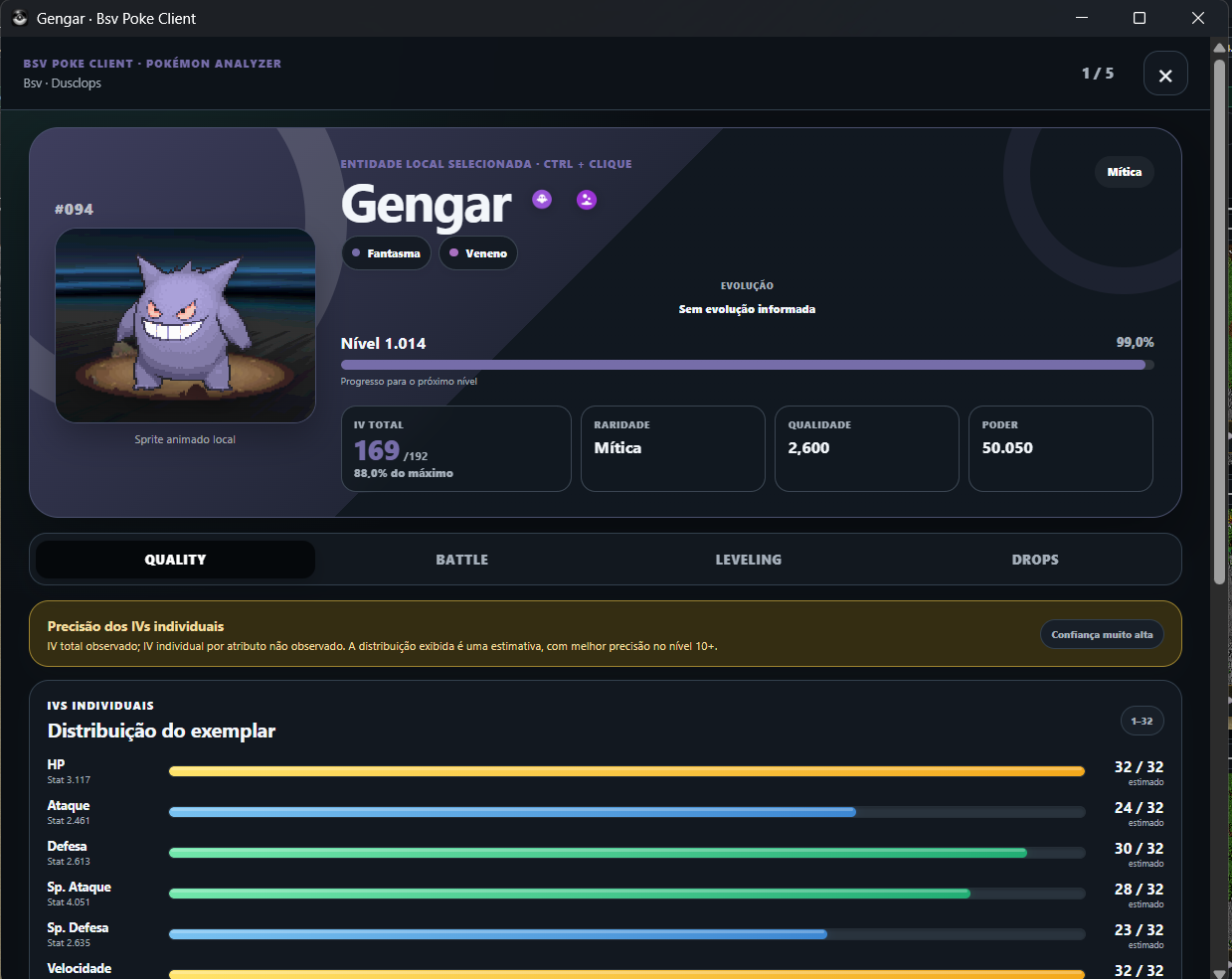Viewport: 1232px width, 979px height.
Task: Click the vertical scrollbar thumb
Action: coord(1219,321)
